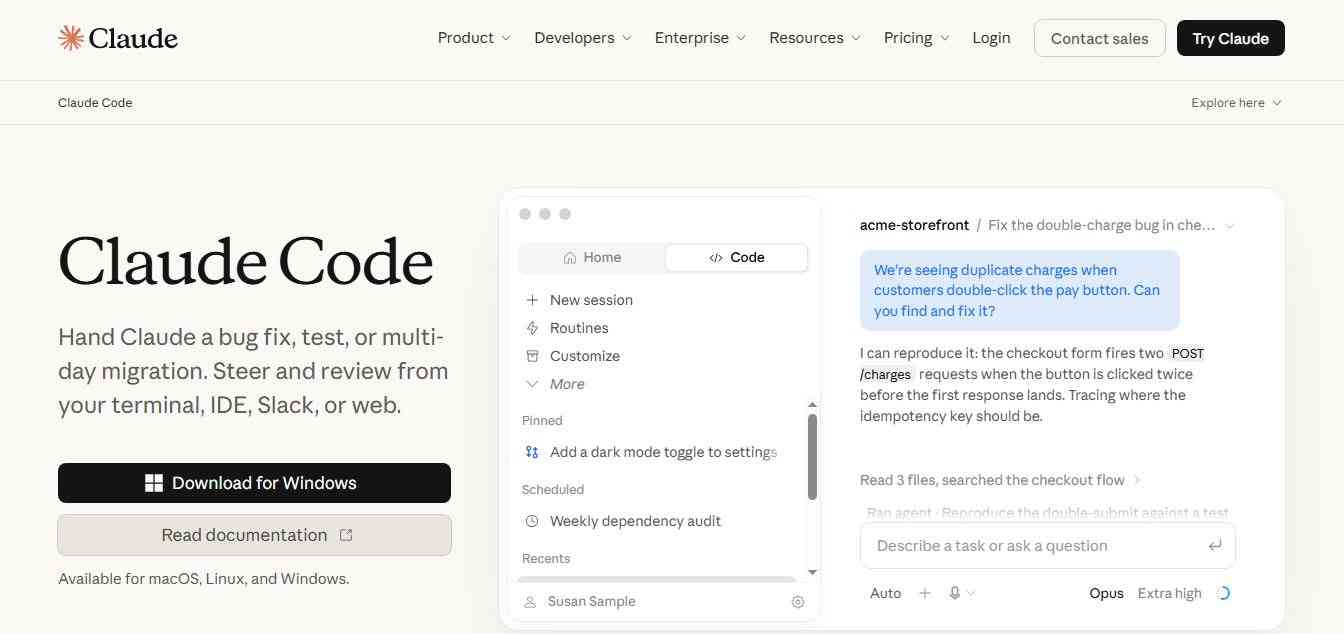Screen dimensions: 1344x634
Task: Open the Login link
Action: click(991, 38)
